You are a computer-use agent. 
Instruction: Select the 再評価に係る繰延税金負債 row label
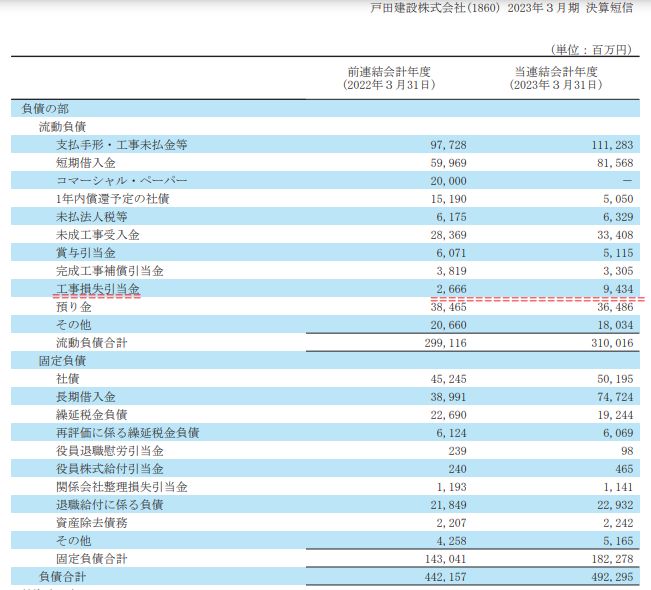(127, 433)
